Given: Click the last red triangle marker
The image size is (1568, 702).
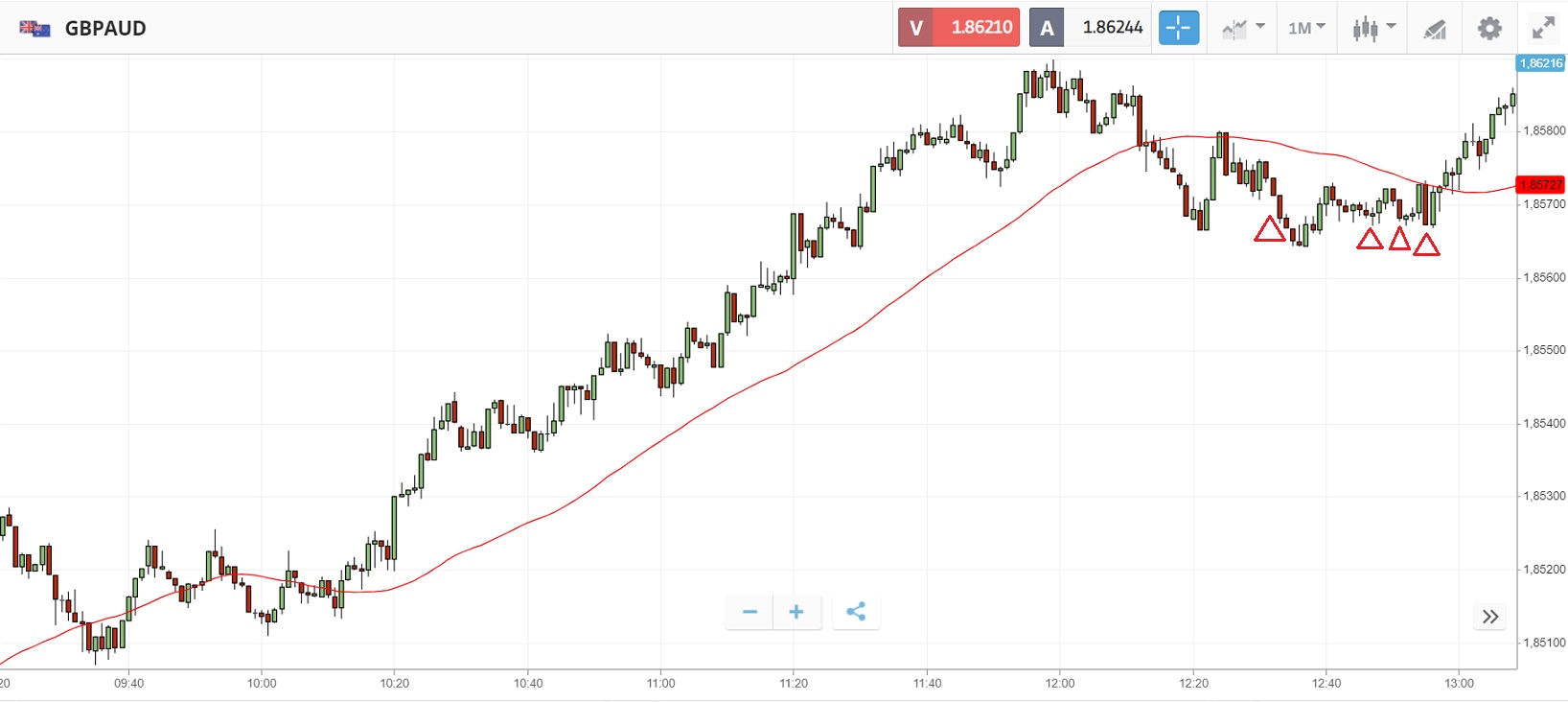Looking at the screenshot, I should 1426,246.
